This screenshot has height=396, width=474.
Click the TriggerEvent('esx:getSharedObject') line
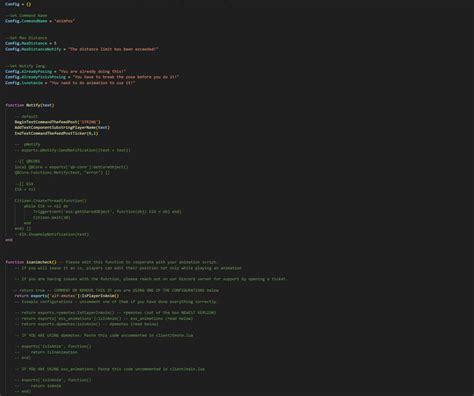(x=107, y=212)
